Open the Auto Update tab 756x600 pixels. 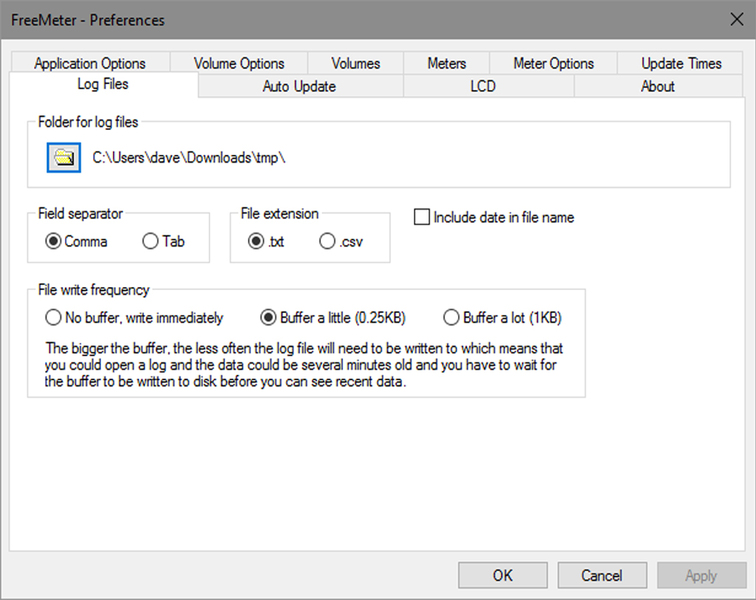300,86
